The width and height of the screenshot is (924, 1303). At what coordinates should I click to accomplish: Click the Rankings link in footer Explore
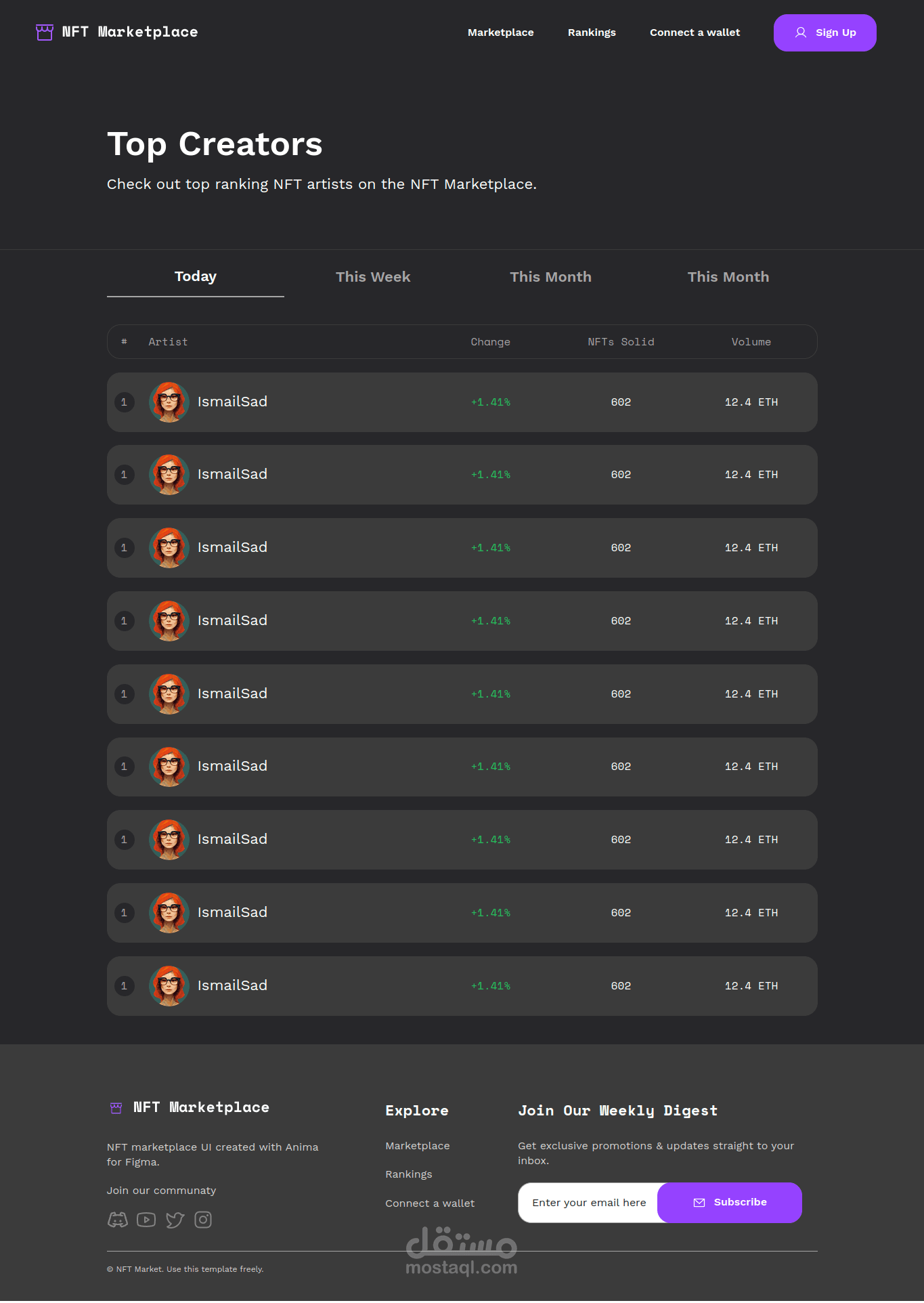click(408, 1174)
